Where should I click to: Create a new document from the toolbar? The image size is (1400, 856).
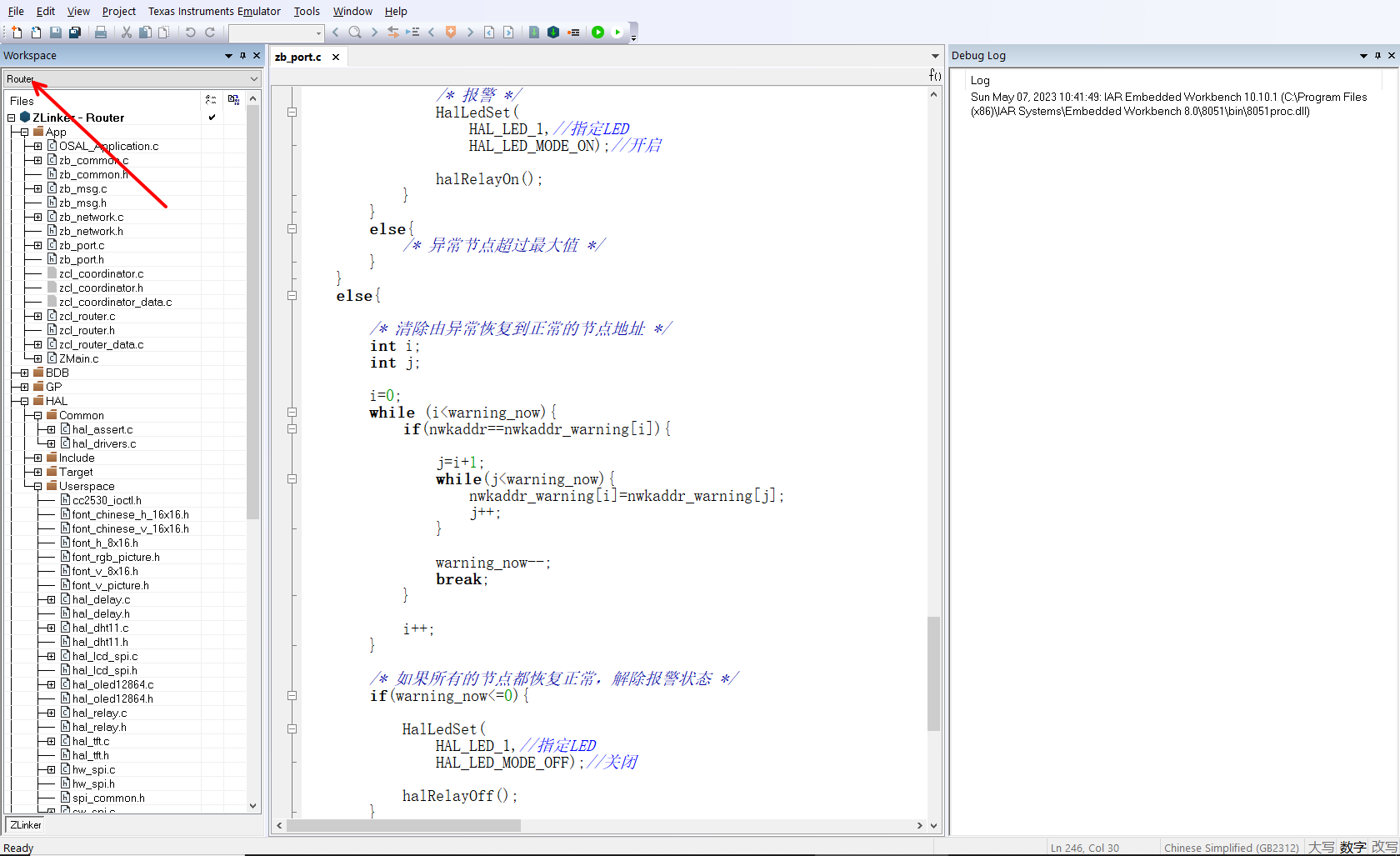(x=17, y=33)
